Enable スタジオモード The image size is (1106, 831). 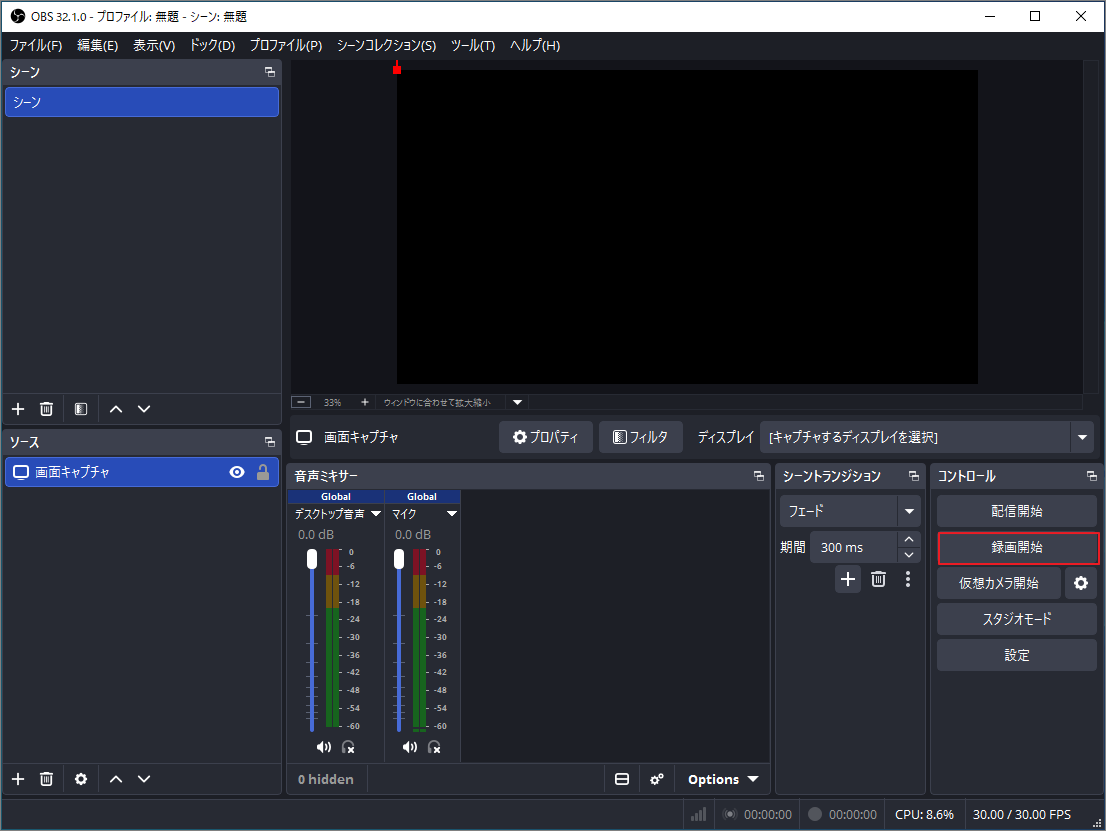(1016, 619)
